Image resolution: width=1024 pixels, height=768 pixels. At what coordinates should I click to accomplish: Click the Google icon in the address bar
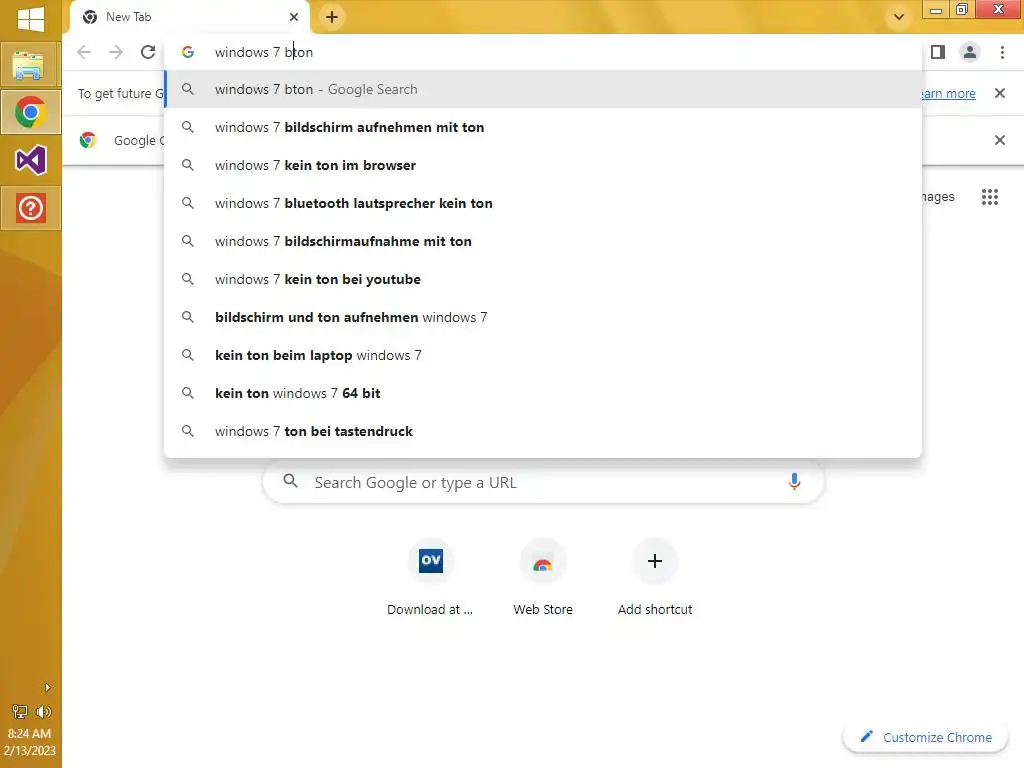point(188,52)
